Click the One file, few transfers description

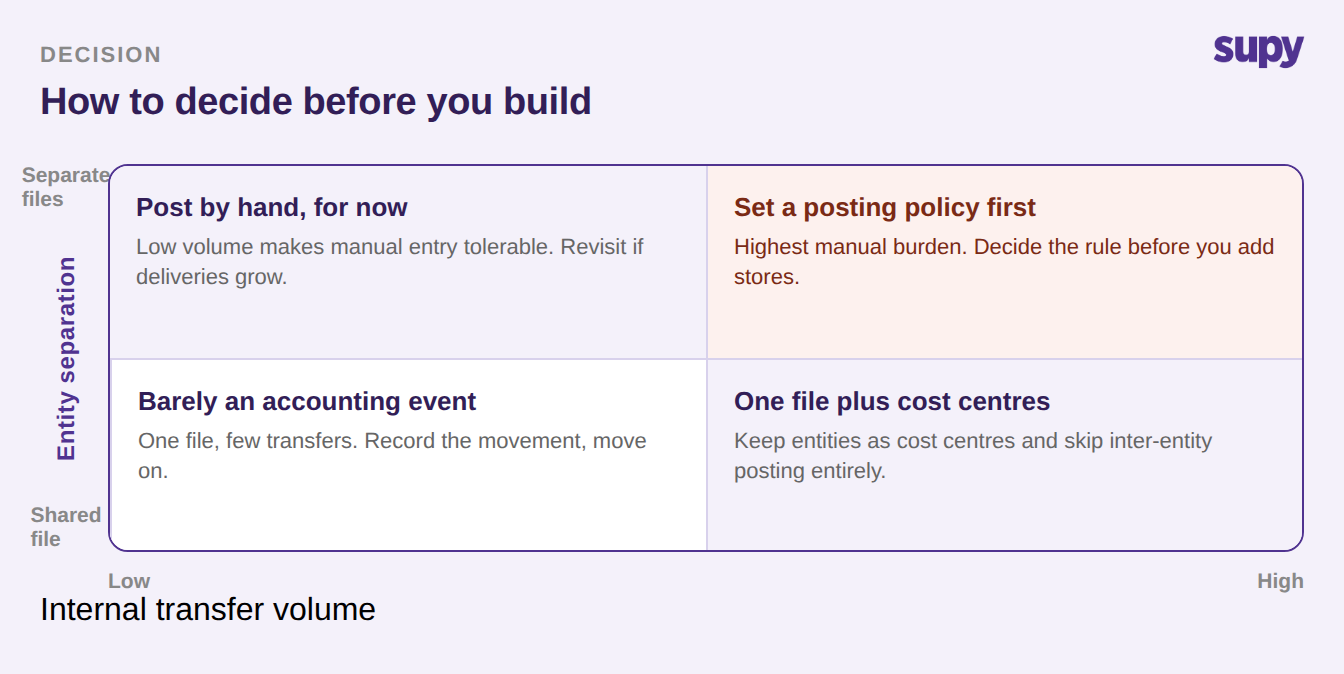pyautogui.click(x=392, y=455)
